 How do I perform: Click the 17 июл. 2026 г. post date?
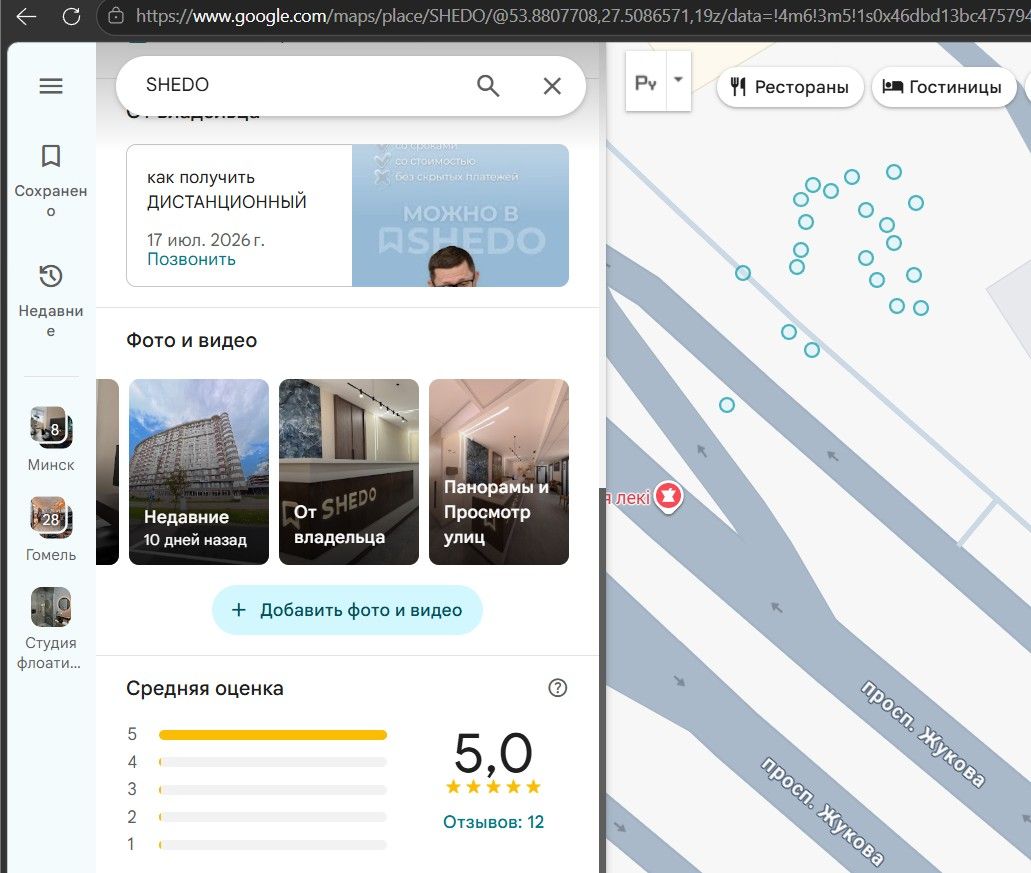pyautogui.click(x=206, y=240)
